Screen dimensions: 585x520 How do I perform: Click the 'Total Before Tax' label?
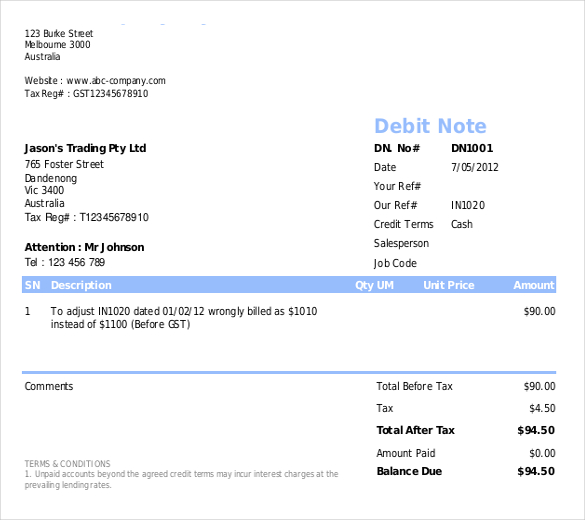coord(414,386)
